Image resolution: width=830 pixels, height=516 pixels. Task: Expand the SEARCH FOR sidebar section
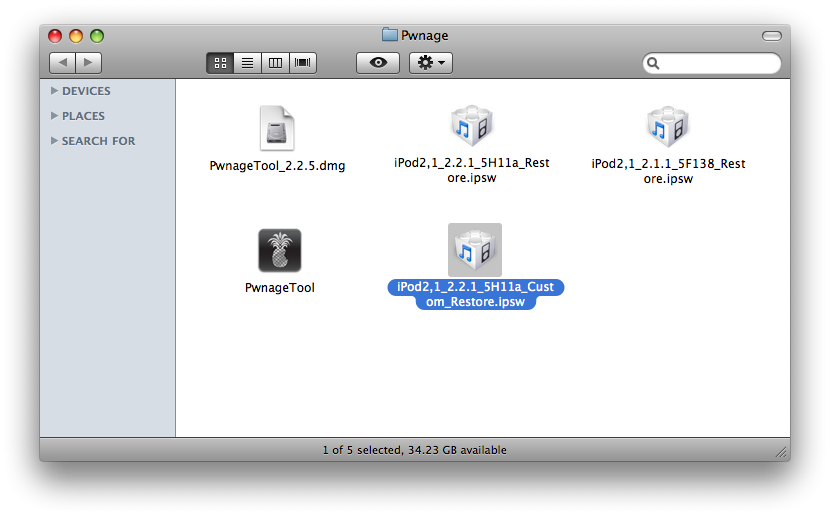[54, 141]
